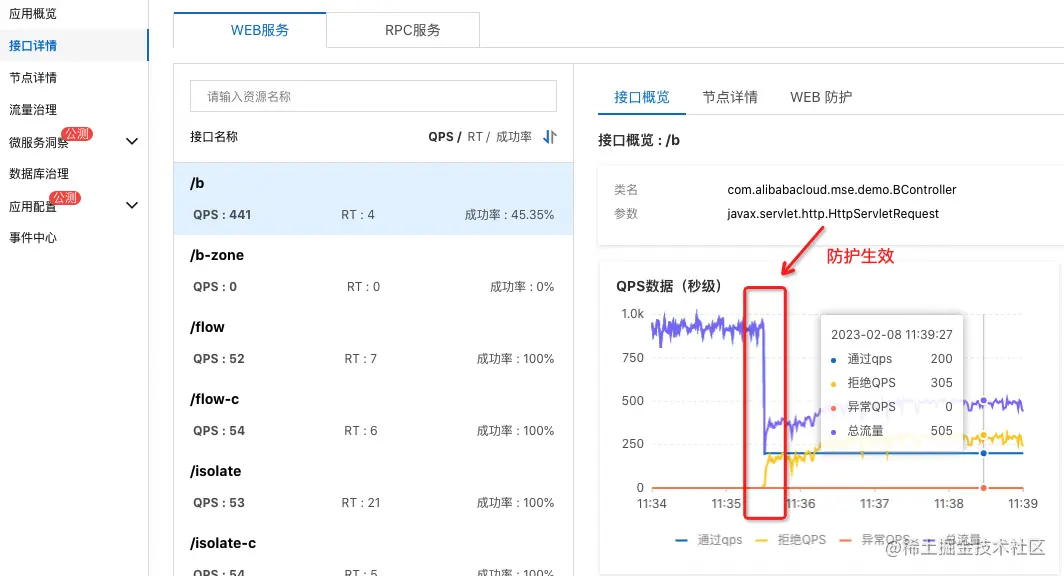Select the /isolate interface row
The height and width of the screenshot is (576, 1064).
coord(373,486)
